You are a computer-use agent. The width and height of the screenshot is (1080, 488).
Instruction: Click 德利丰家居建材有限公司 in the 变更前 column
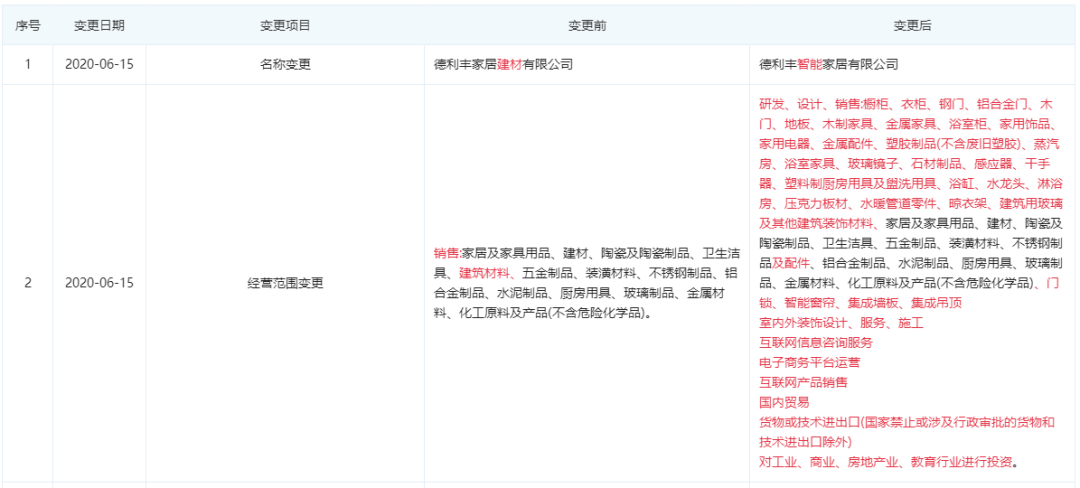(503, 65)
